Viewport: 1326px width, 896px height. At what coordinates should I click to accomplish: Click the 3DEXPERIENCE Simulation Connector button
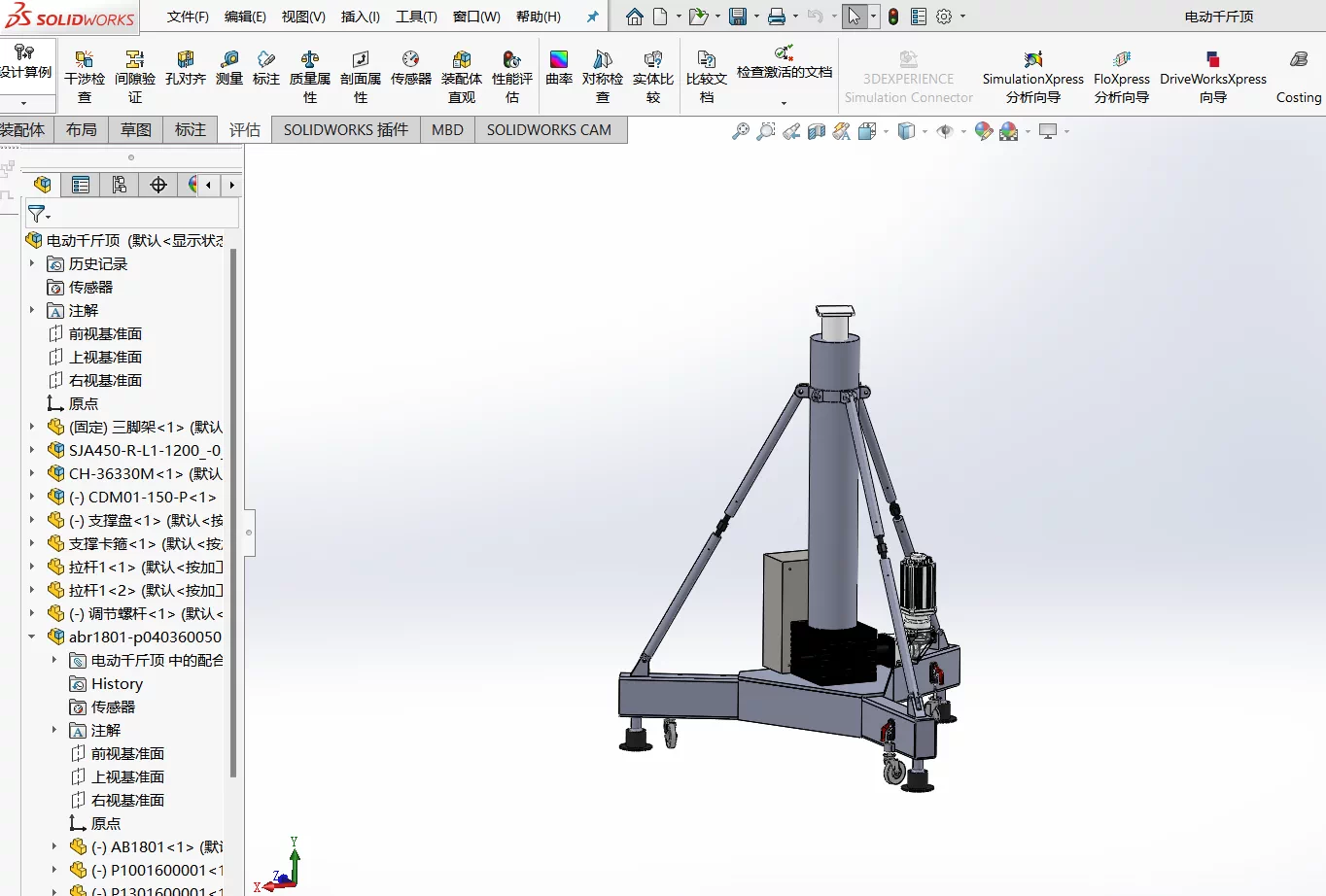908,77
